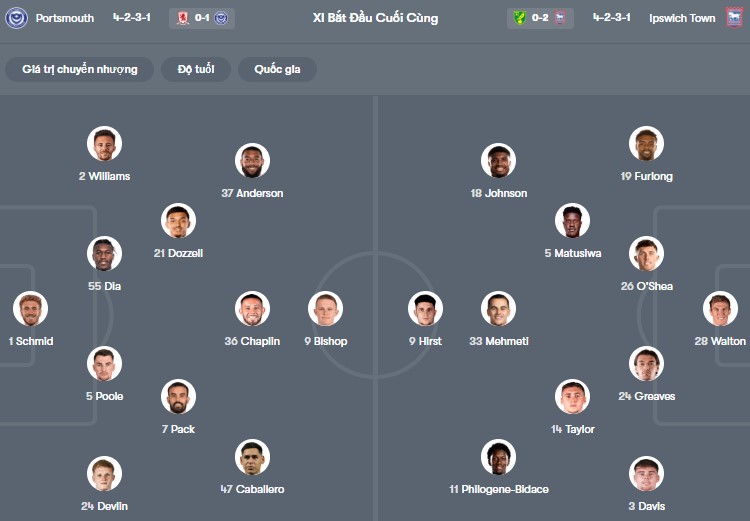The image size is (750, 521).
Task: Switch to the Quốc gia filter
Action: click(x=277, y=69)
